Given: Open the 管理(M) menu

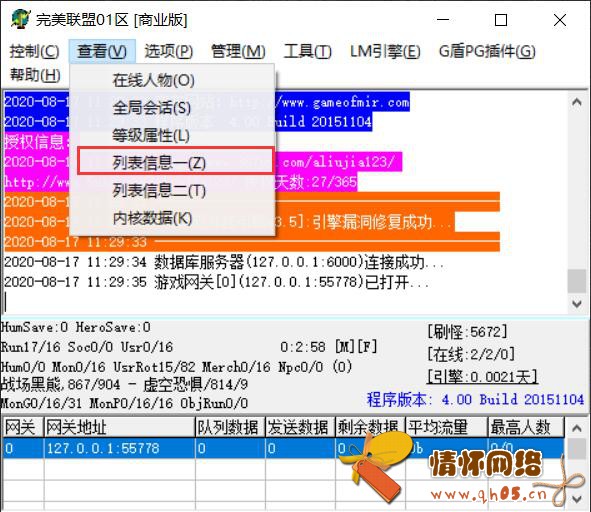Looking at the screenshot, I should [x=238, y=51].
